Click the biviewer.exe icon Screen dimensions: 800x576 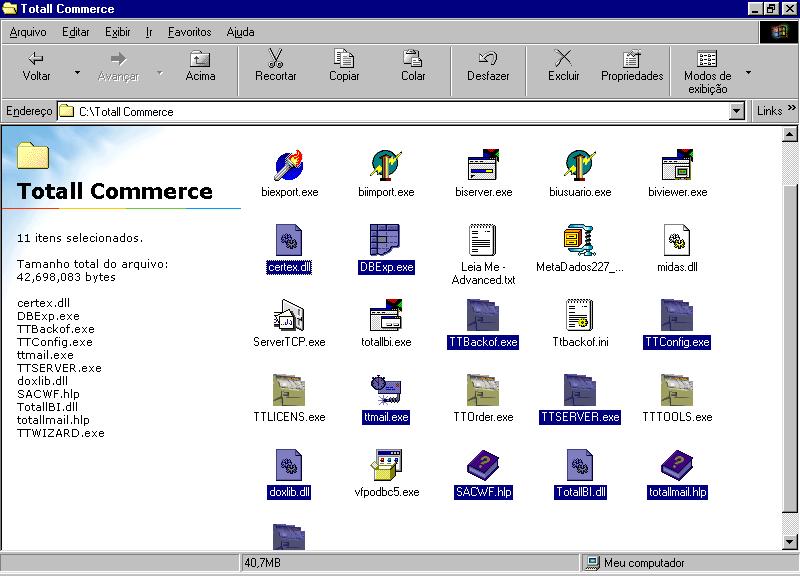point(677,165)
